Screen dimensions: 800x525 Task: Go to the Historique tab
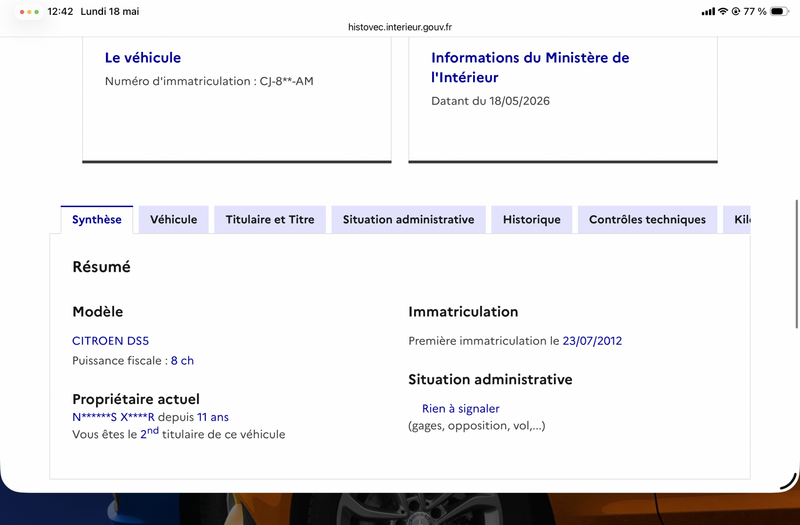click(x=532, y=220)
